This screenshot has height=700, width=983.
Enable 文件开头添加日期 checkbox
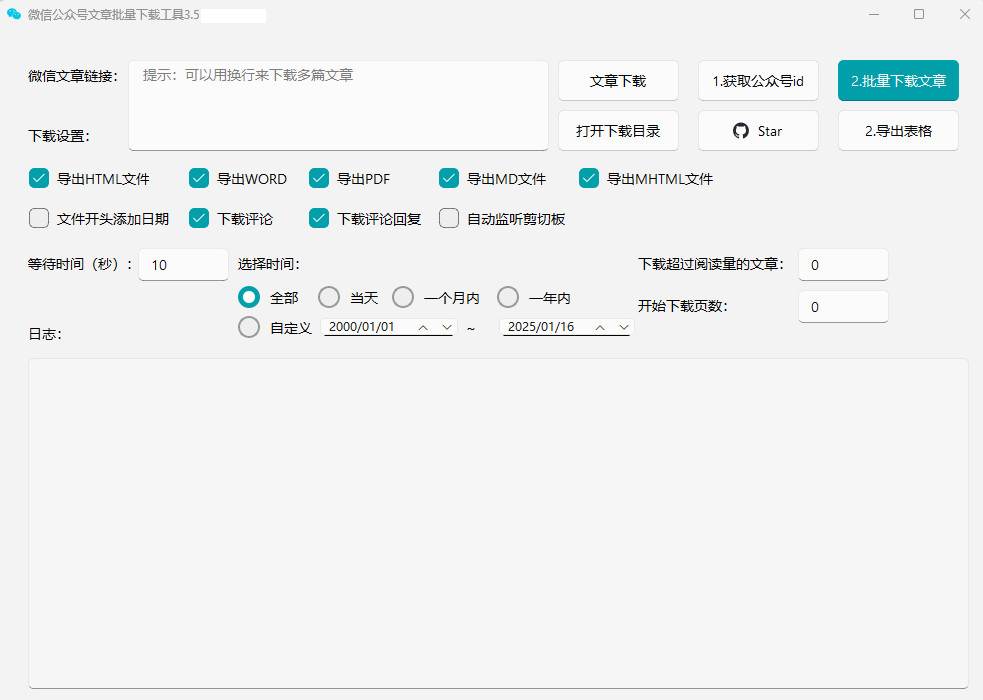(39, 218)
